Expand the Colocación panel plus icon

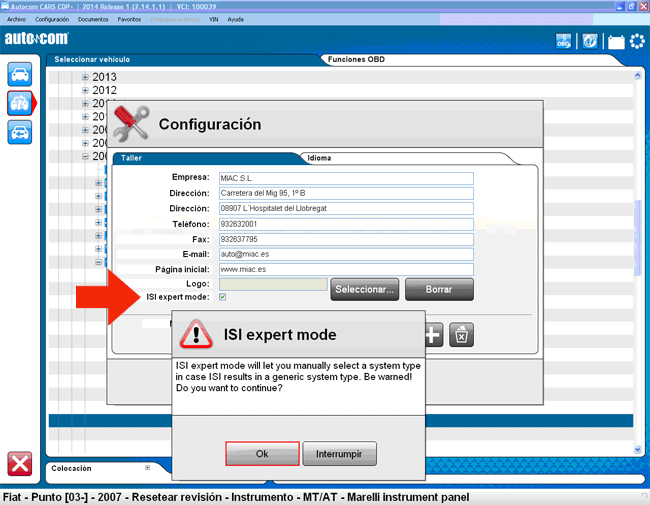point(147,468)
